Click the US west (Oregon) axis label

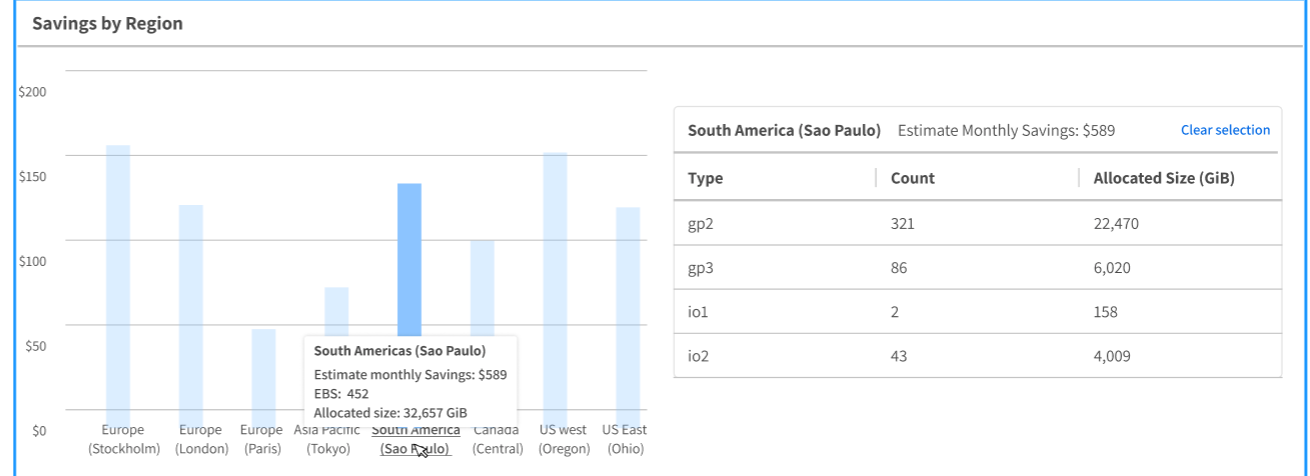(564, 439)
